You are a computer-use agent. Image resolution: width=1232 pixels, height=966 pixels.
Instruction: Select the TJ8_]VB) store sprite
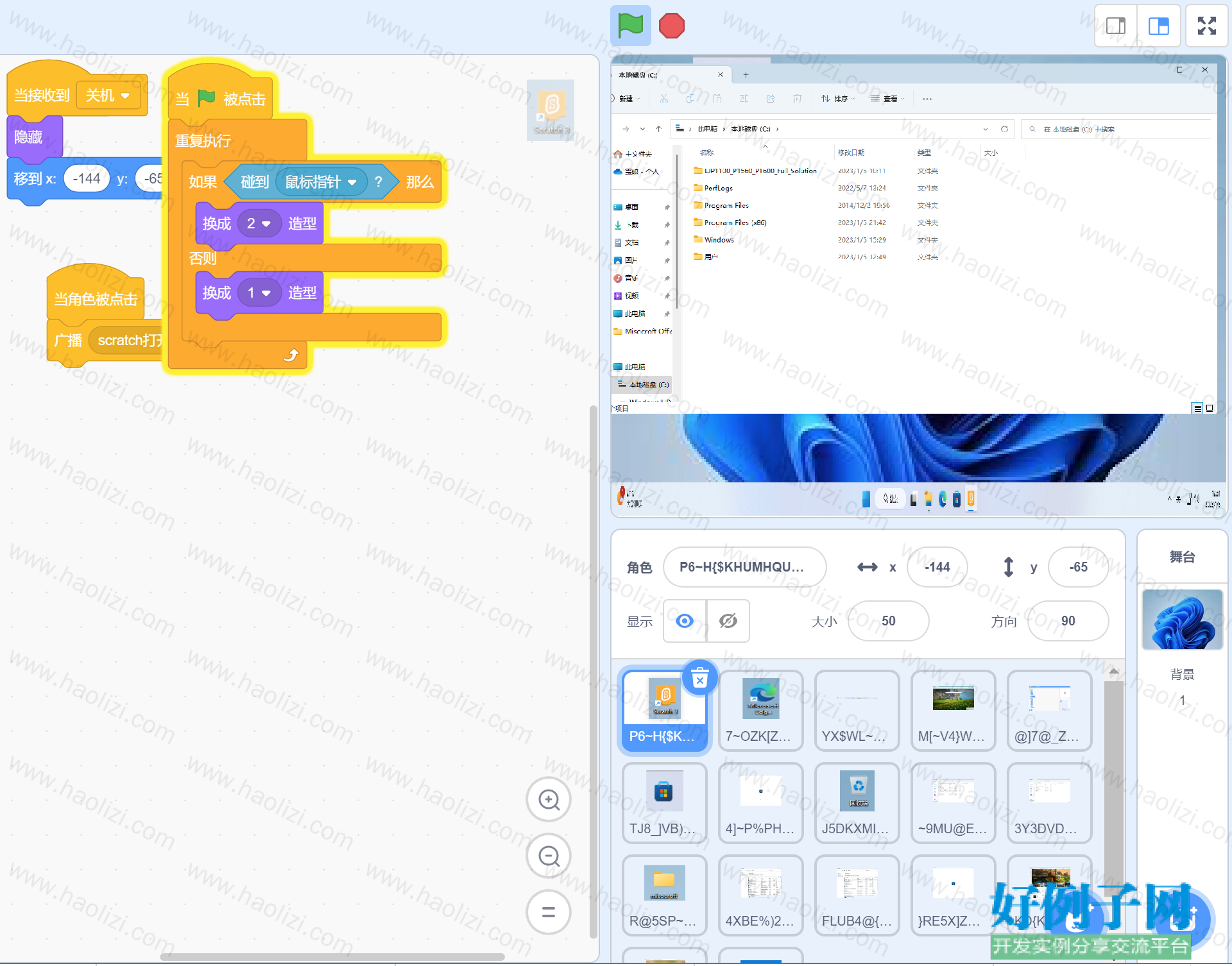tap(665, 803)
